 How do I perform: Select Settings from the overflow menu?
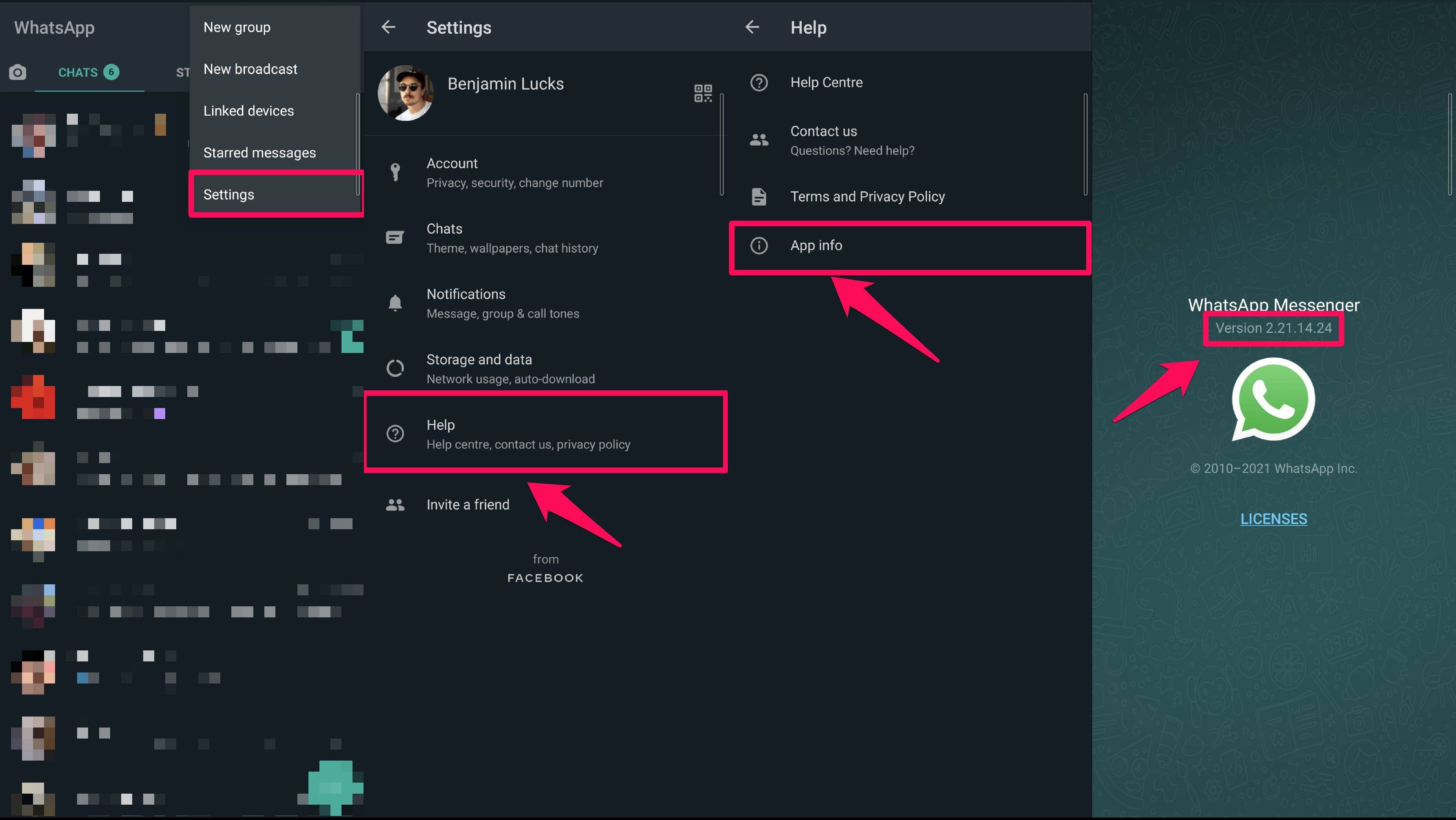coord(228,194)
